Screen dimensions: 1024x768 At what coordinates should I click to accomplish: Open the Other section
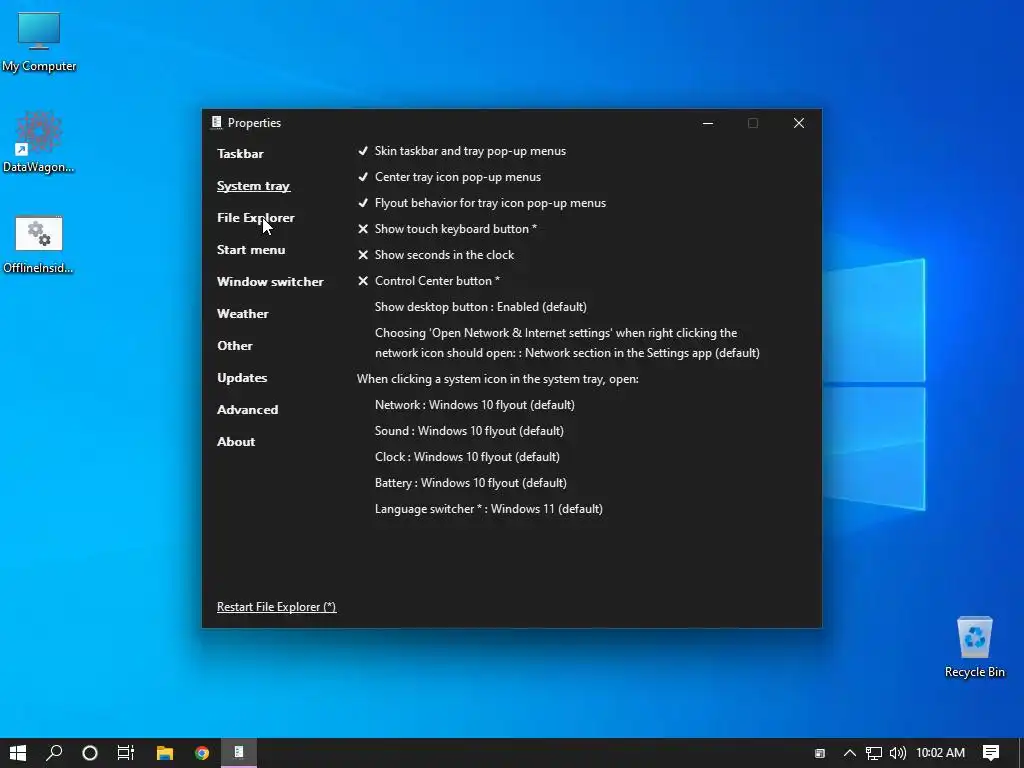coord(234,346)
